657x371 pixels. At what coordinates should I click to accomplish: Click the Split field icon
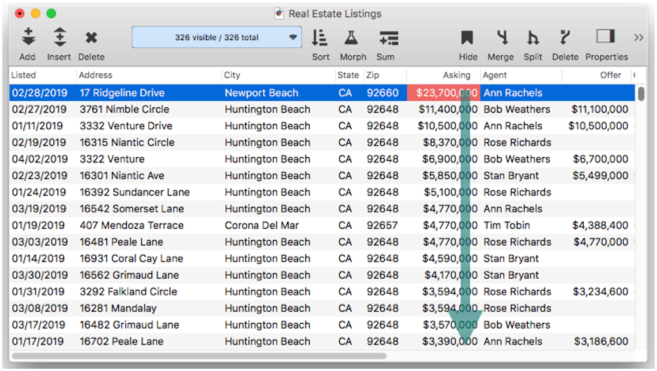pyautogui.click(x=533, y=37)
